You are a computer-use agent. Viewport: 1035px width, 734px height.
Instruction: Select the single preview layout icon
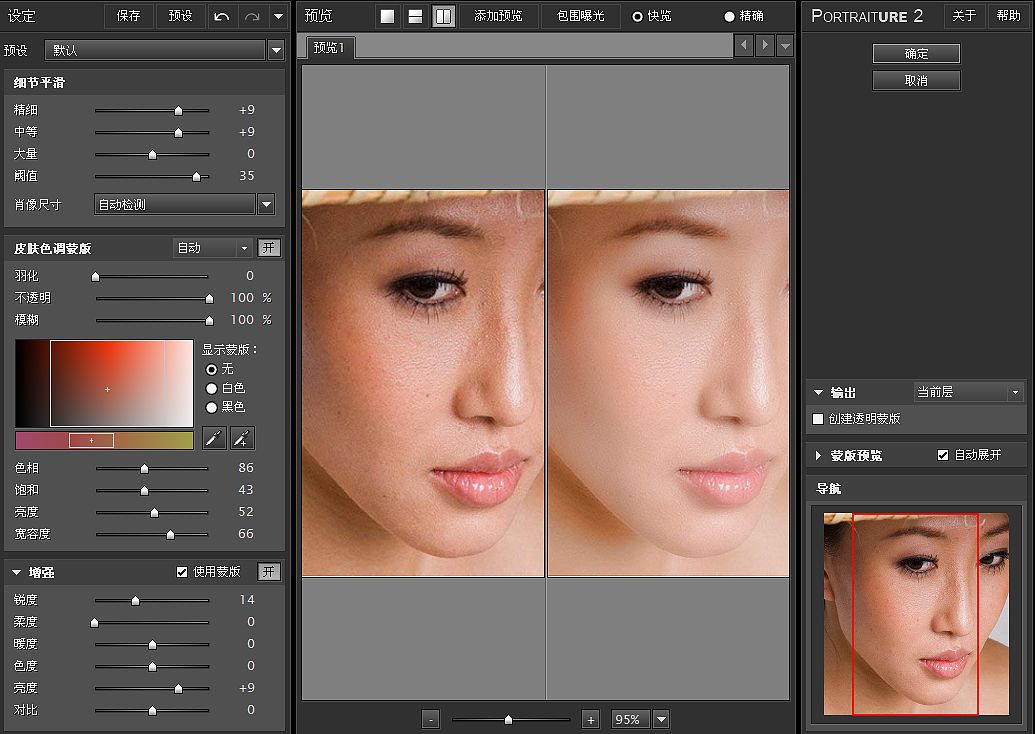pos(387,16)
